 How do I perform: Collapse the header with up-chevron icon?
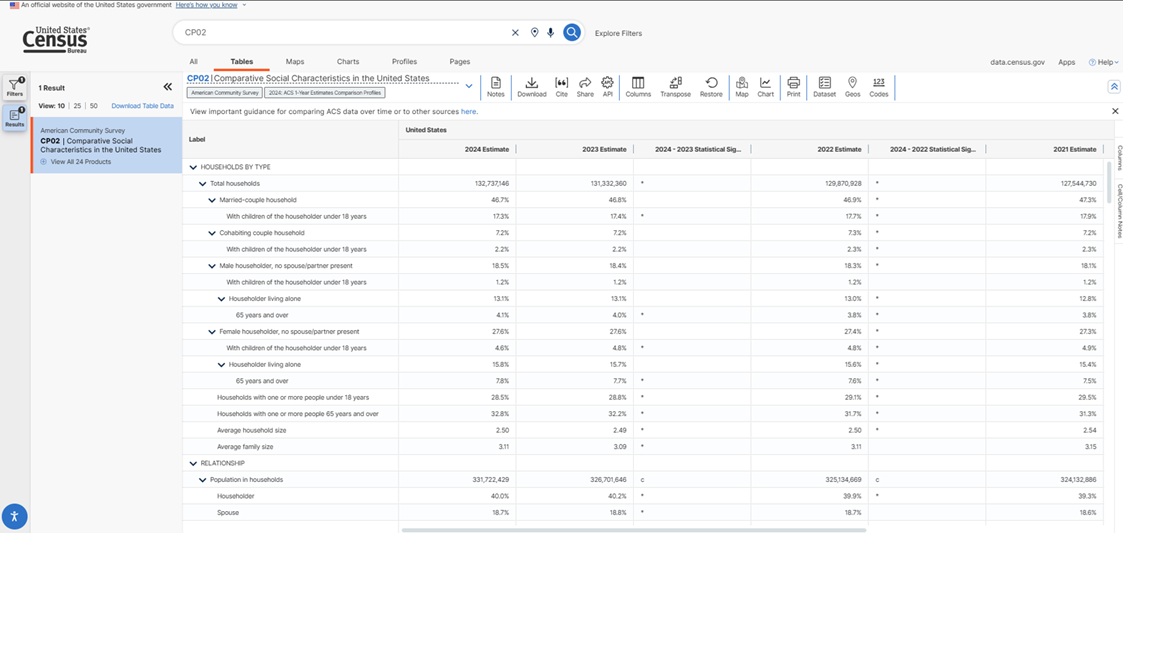pyautogui.click(x=1114, y=87)
